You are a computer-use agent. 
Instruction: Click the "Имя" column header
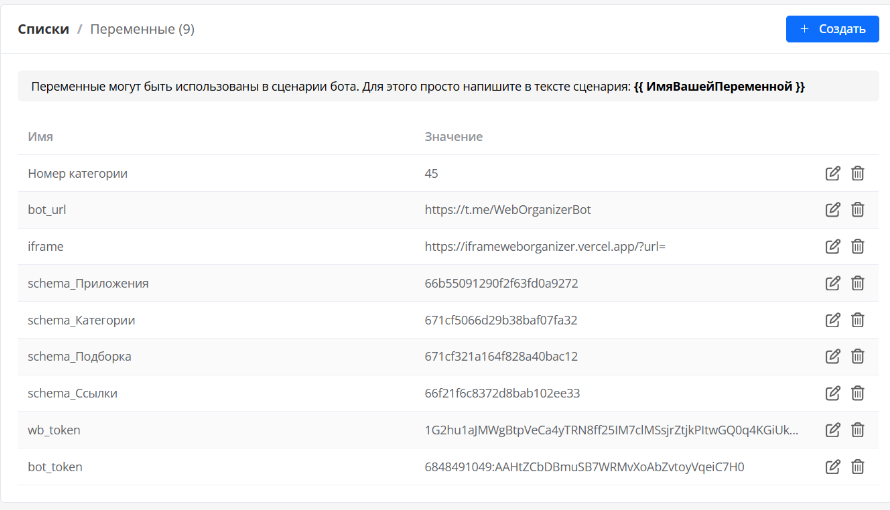(x=40, y=136)
